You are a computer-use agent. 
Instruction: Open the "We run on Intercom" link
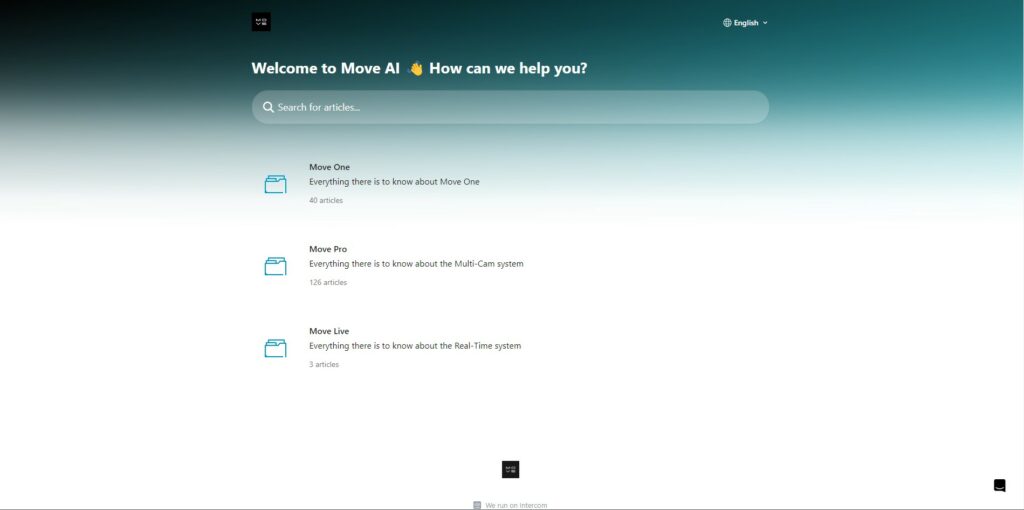click(510, 505)
